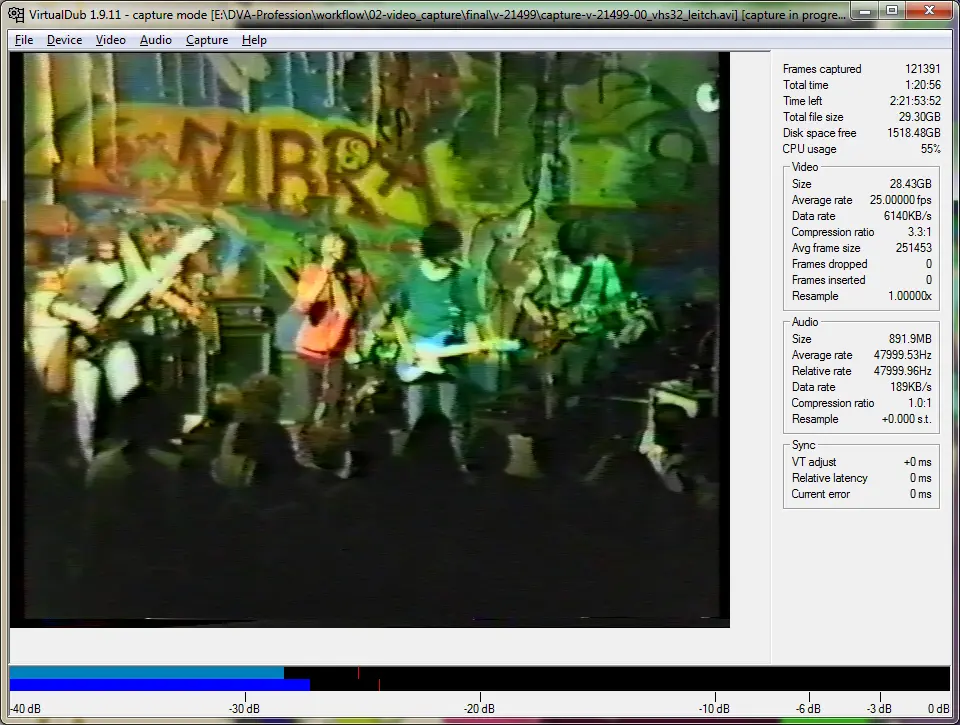Click the Disk space free value

point(911,133)
